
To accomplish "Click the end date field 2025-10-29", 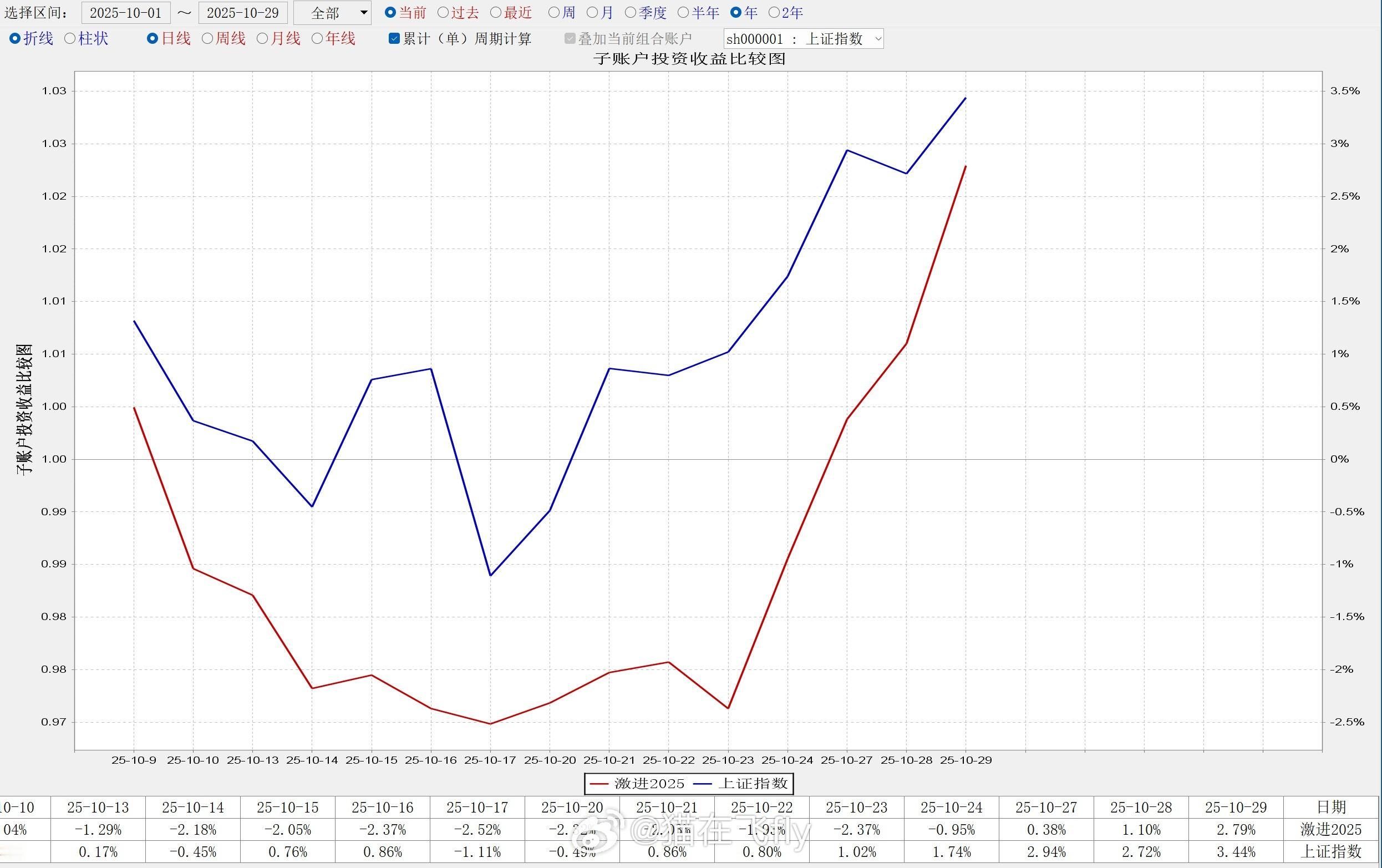I will tap(243, 13).
